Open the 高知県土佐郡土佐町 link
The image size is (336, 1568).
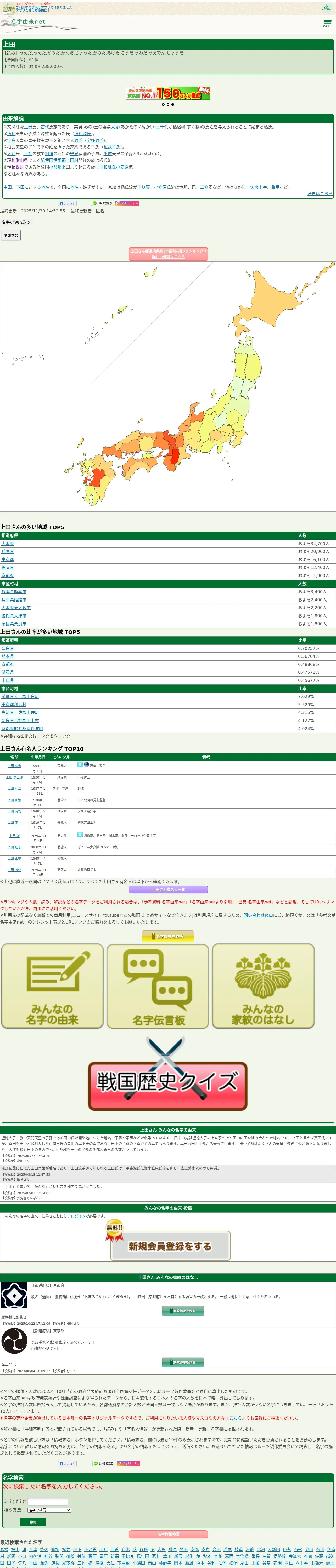(20, 712)
